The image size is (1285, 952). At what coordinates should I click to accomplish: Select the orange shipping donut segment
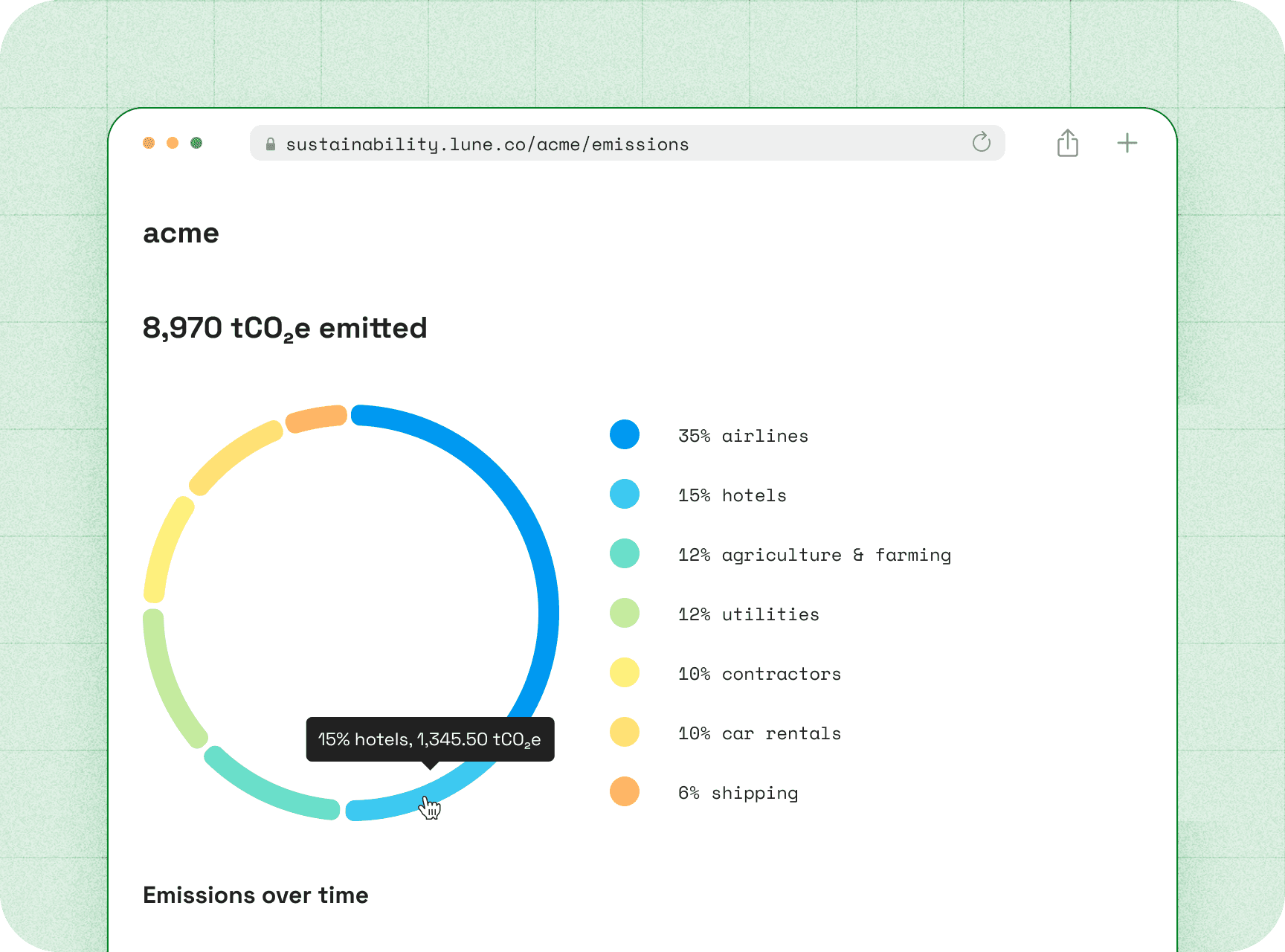tap(318, 418)
